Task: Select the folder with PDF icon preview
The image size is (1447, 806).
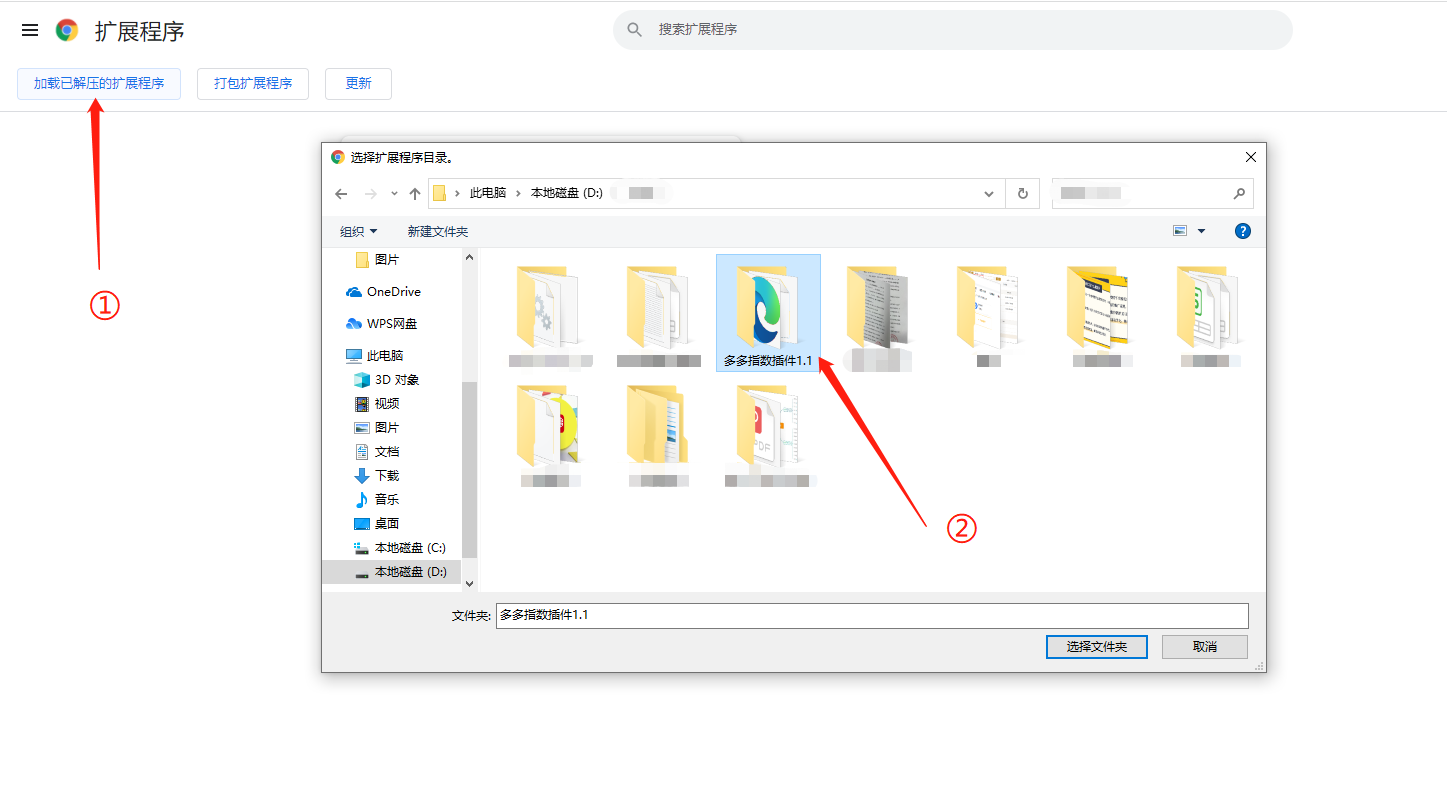Action: pyautogui.click(x=768, y=434)
